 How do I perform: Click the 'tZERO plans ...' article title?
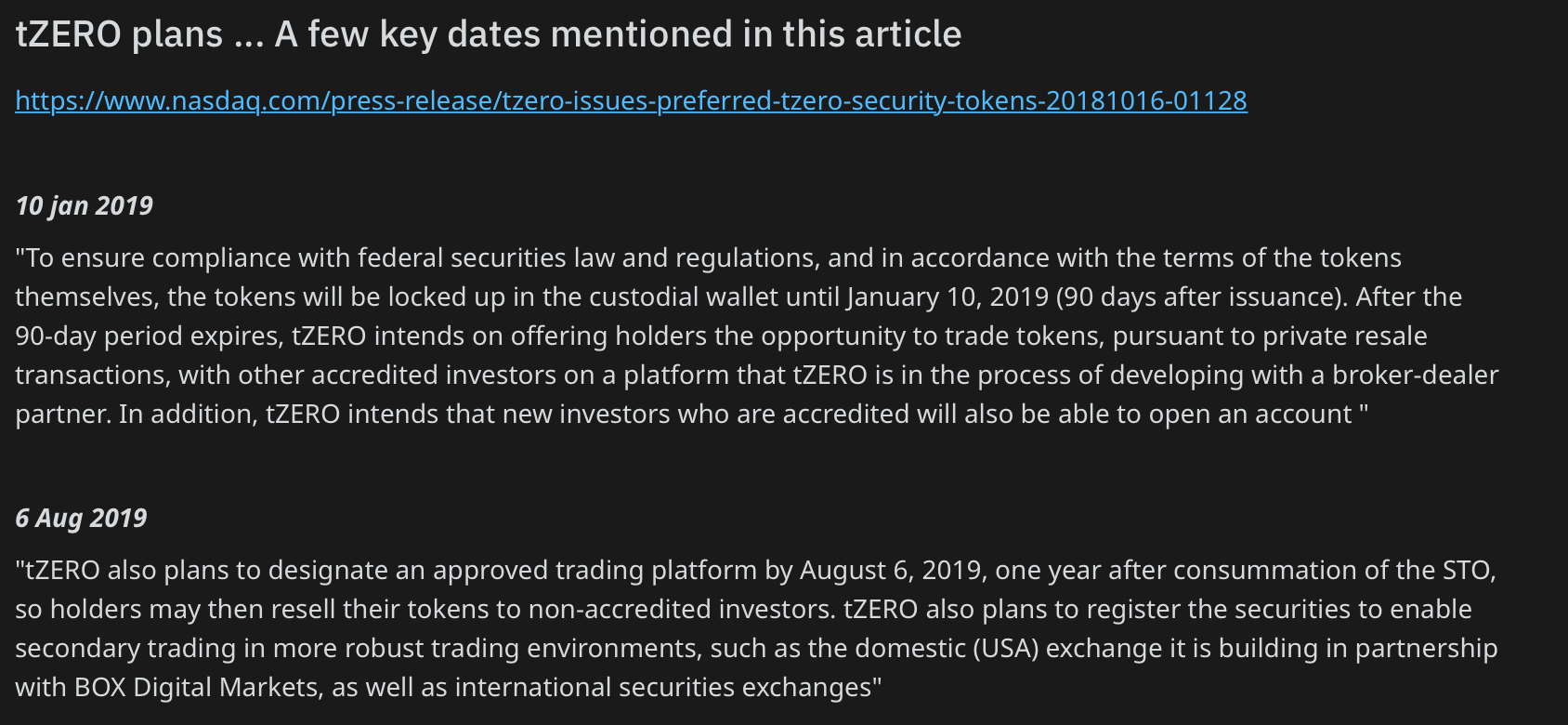coord(489,34)
